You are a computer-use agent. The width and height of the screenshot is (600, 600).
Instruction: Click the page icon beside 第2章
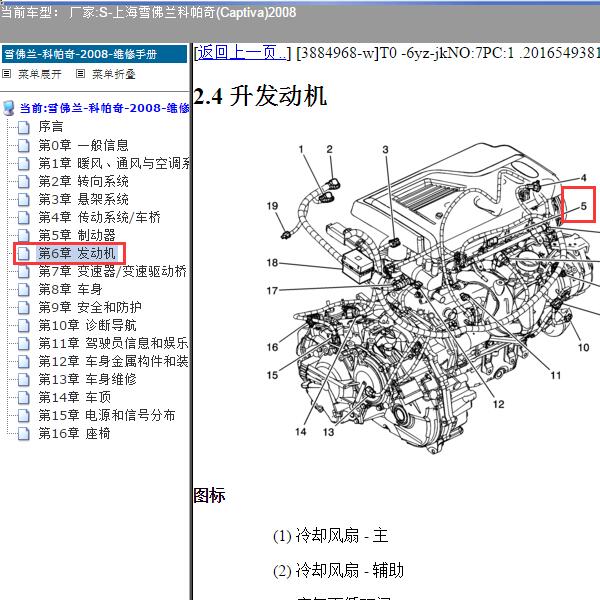(24, 181)
